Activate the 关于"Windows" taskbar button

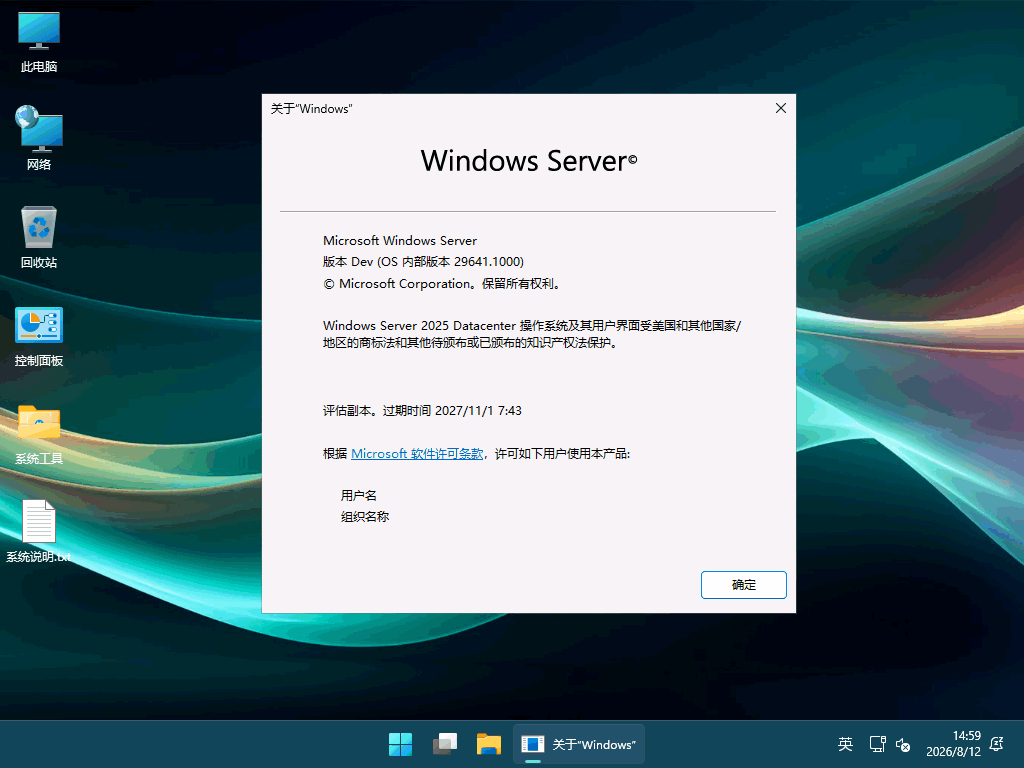[x=579, y=744]
